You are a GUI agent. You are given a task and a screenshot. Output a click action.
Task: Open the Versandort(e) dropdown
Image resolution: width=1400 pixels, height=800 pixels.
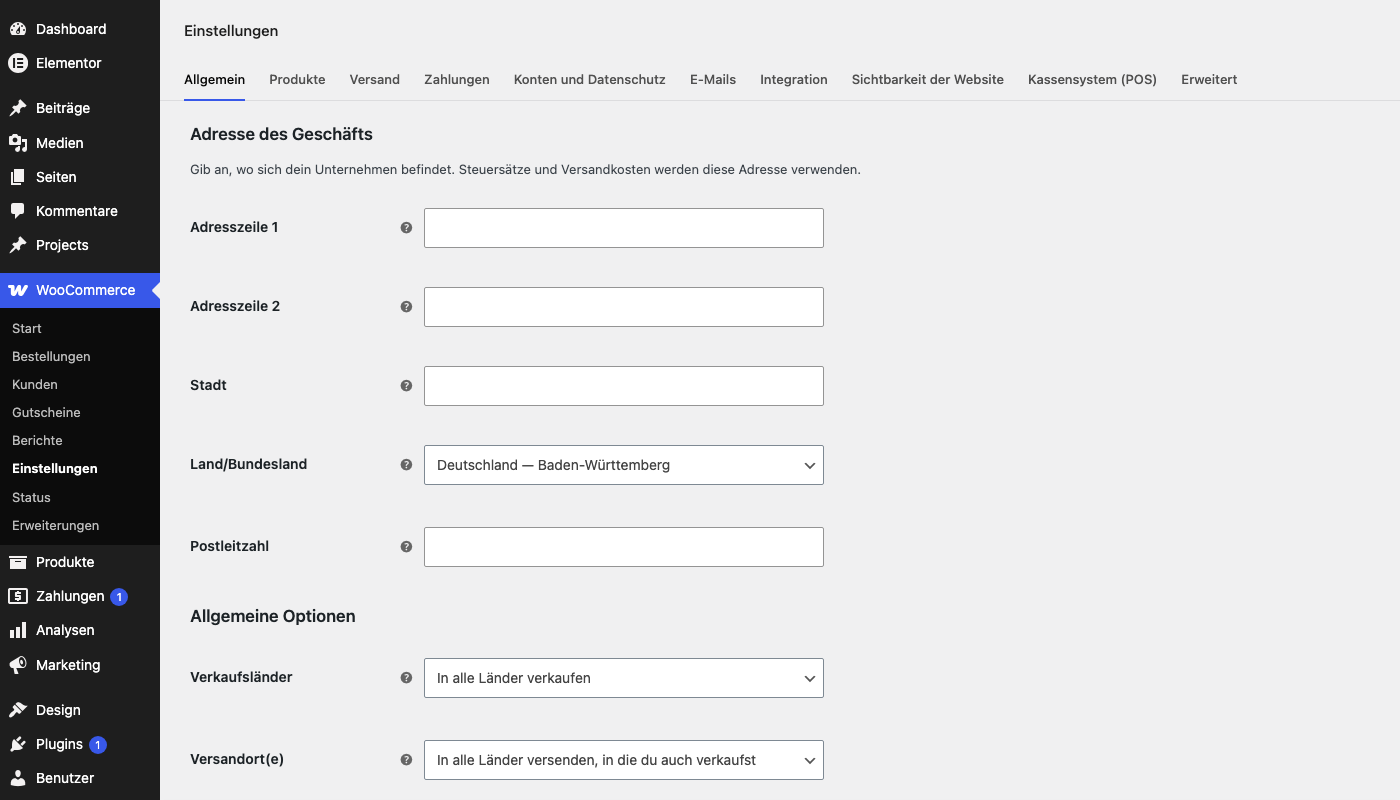click(624, 760)
